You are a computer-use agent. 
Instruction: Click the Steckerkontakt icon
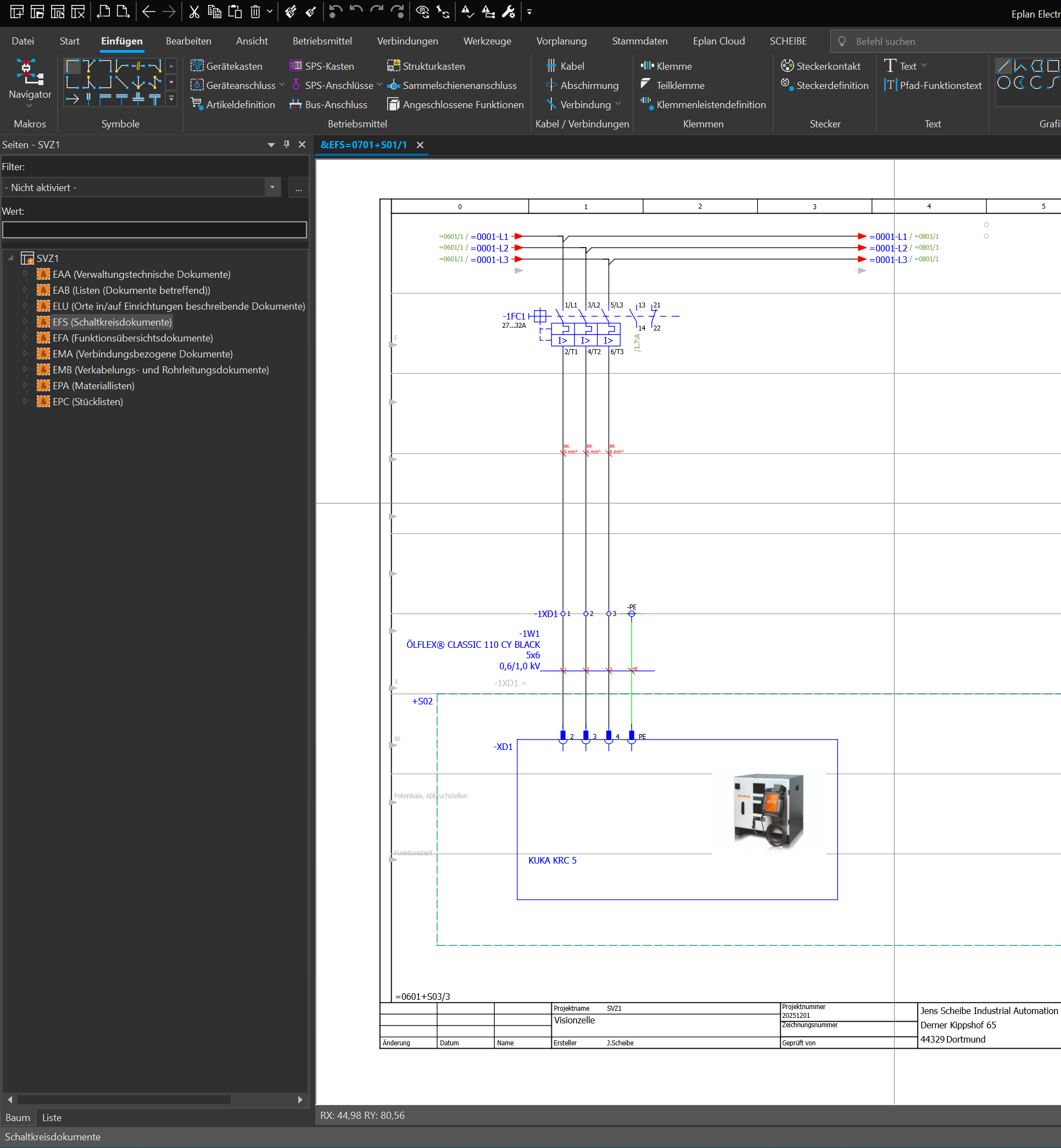coord(787,66)
